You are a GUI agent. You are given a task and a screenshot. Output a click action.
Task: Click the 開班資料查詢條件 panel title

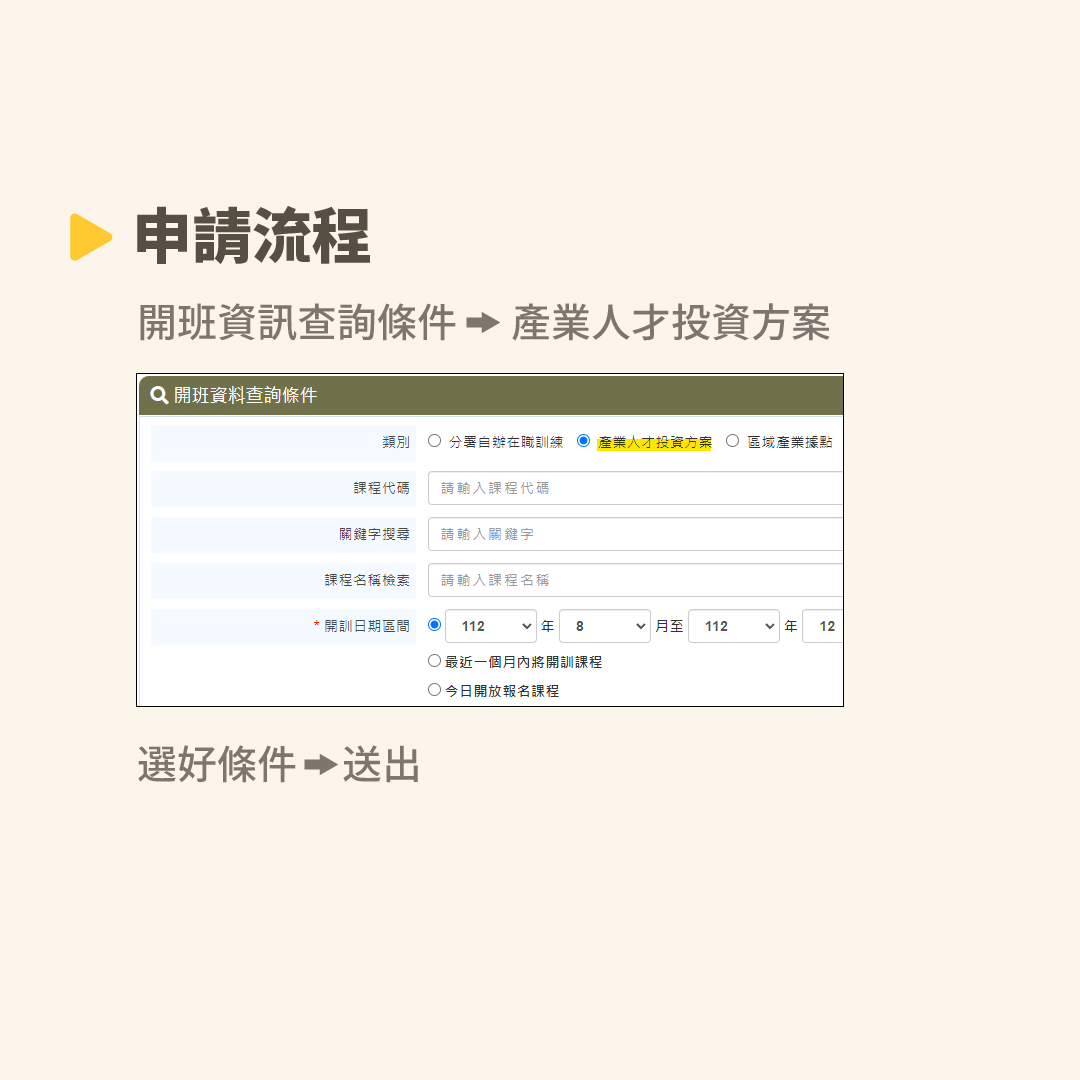(245, 395)
